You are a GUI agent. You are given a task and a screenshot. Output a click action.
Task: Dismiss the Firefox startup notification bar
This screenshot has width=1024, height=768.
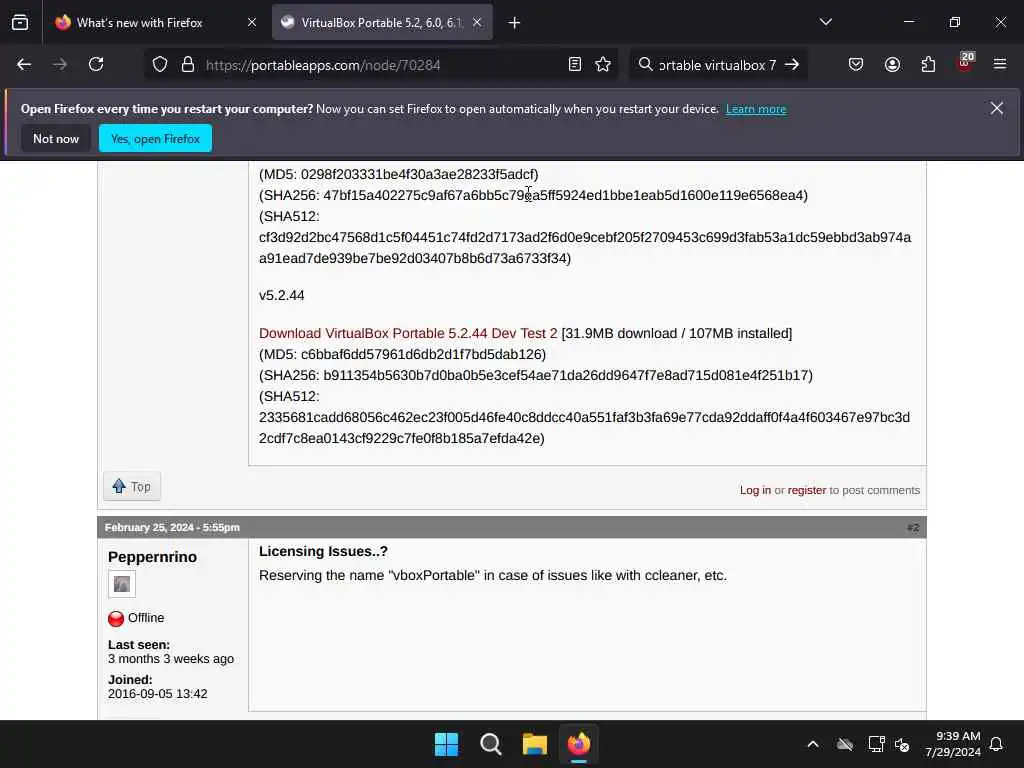[x=997, y=108]
